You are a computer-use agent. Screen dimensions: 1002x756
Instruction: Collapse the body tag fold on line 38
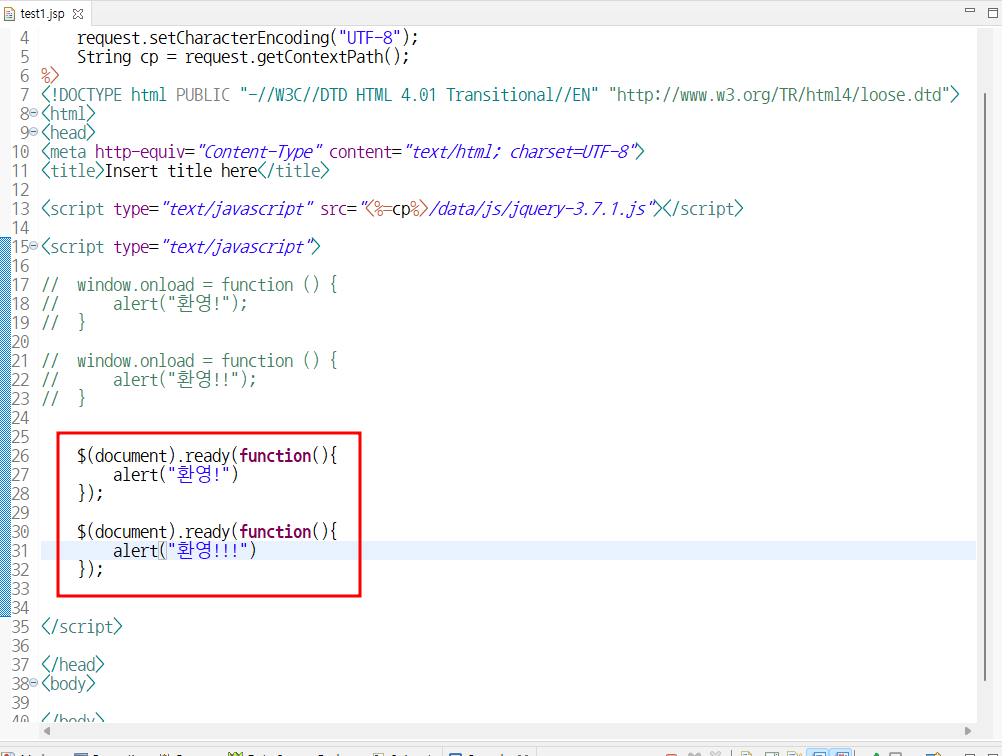point(34,683)
